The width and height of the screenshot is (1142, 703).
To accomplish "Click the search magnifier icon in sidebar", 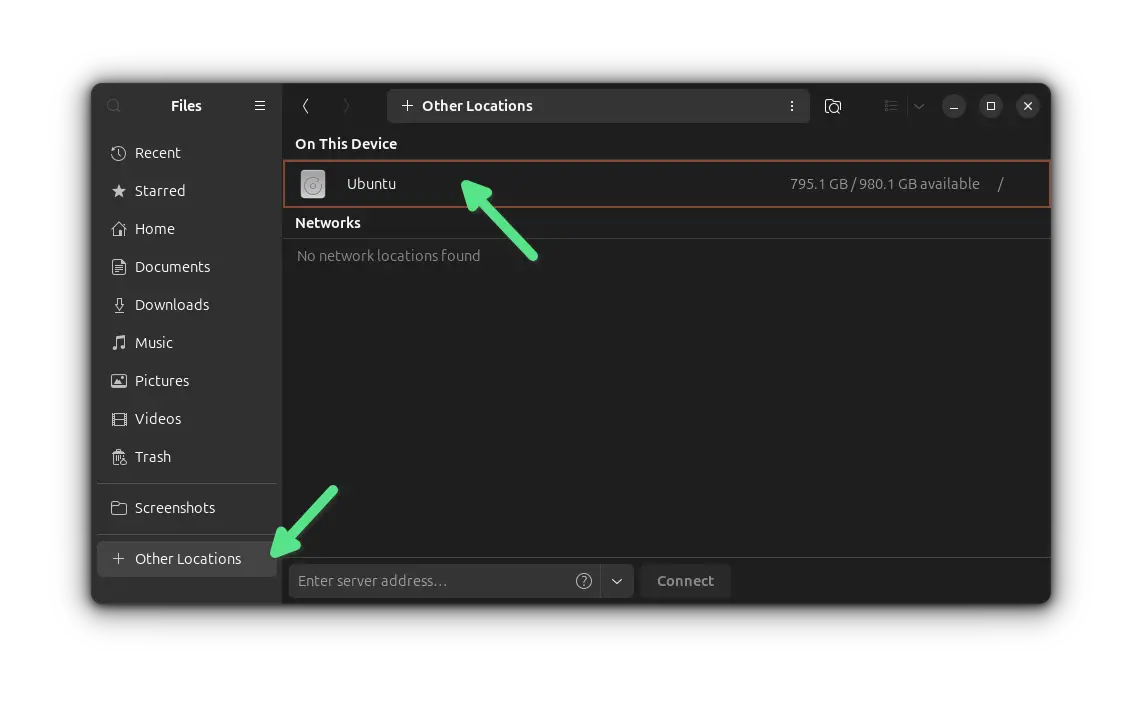I will (114, 106).
